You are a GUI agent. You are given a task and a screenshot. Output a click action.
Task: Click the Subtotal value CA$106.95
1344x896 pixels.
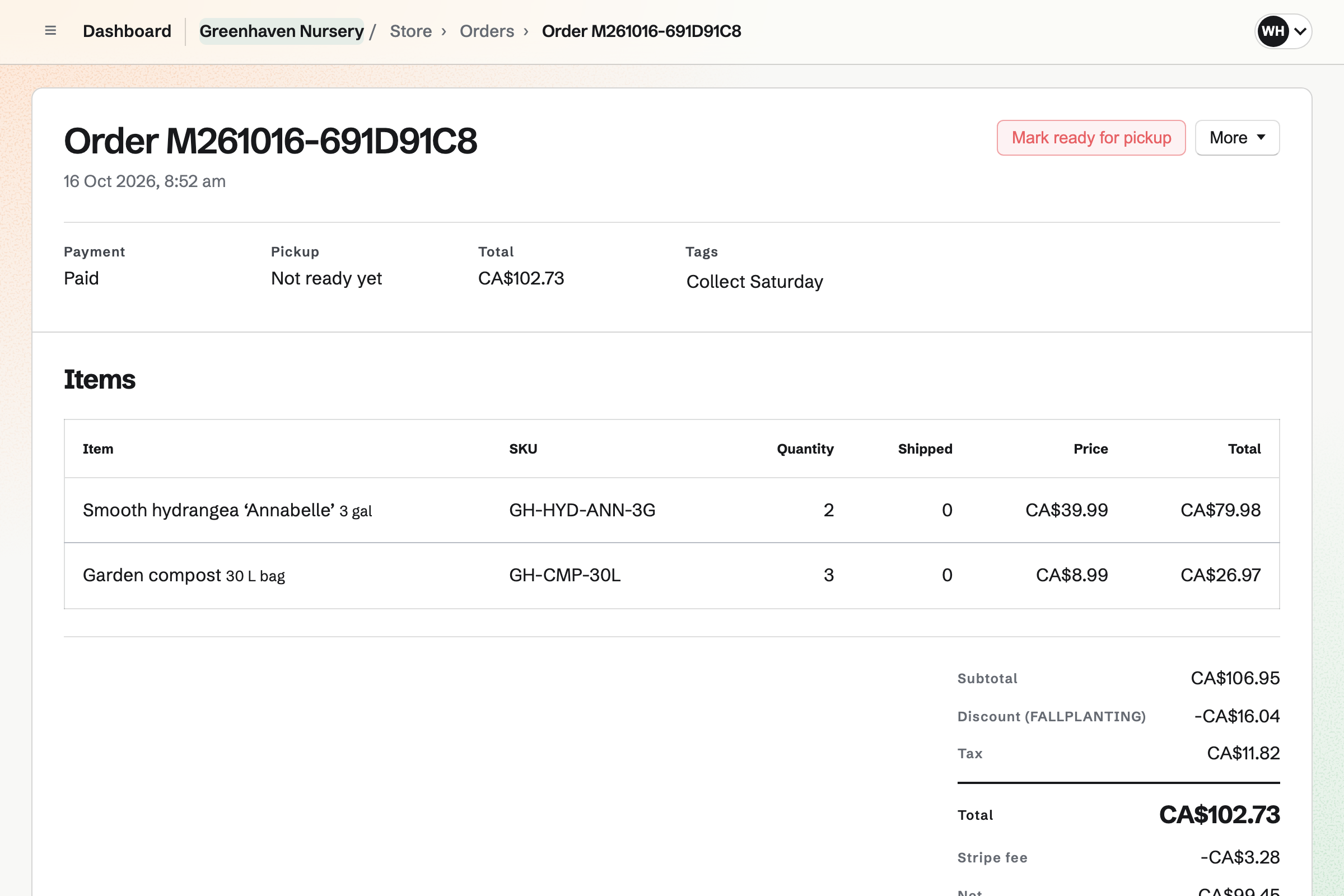(1235, 678)
